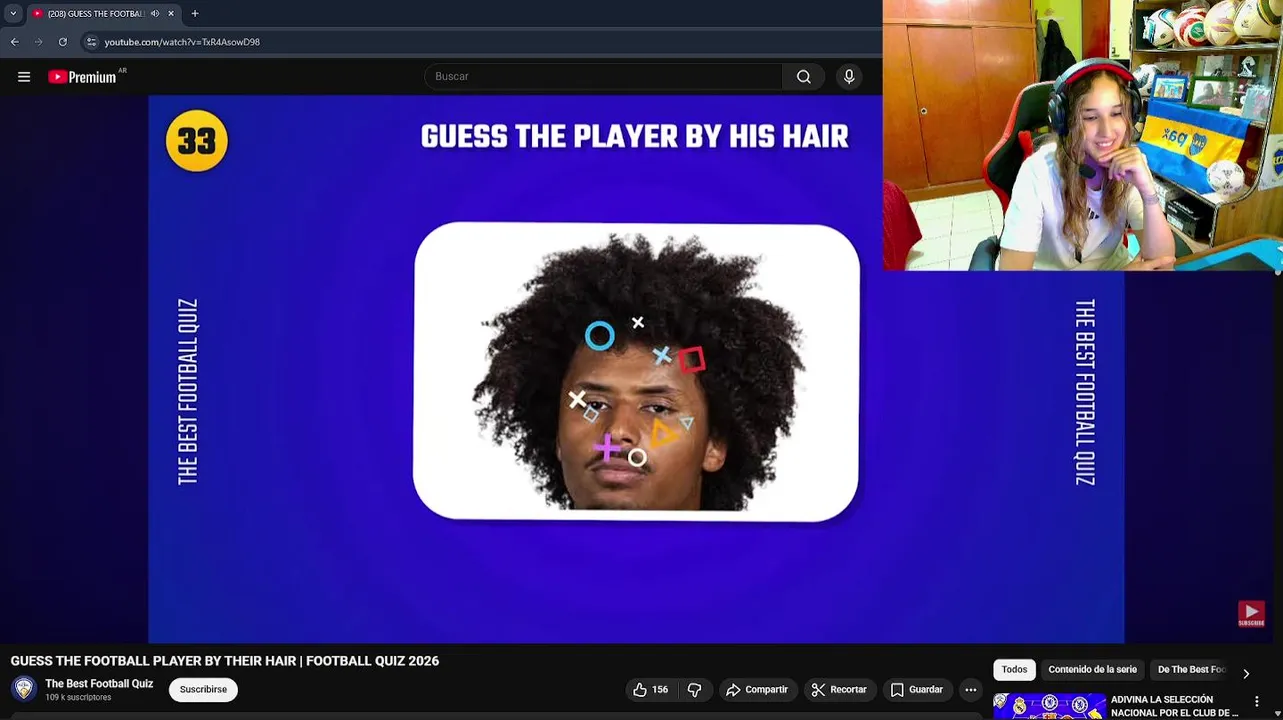Open ADIVINA LA SELECCIÓN NACIONAL video title

pyautogui.click(x=1175, y=706)
